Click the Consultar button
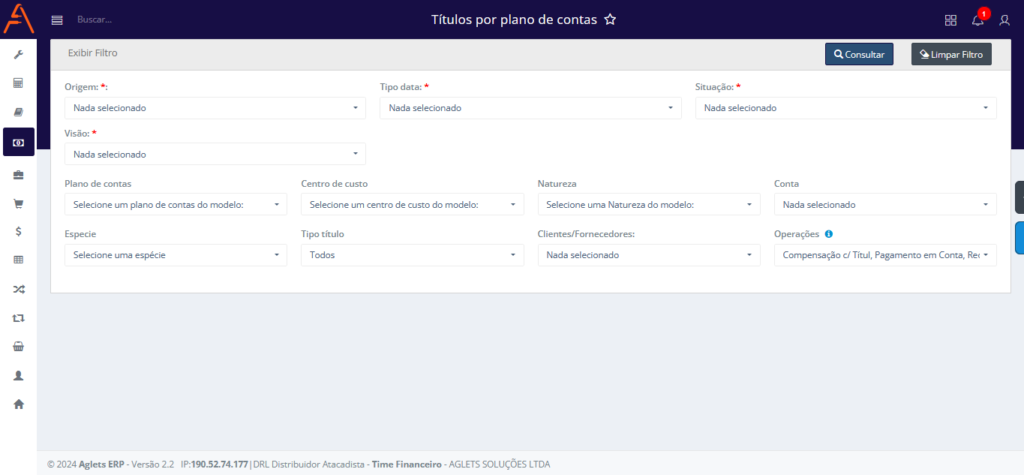Screen dimensions: 1024x475 [x=859, y=55]
